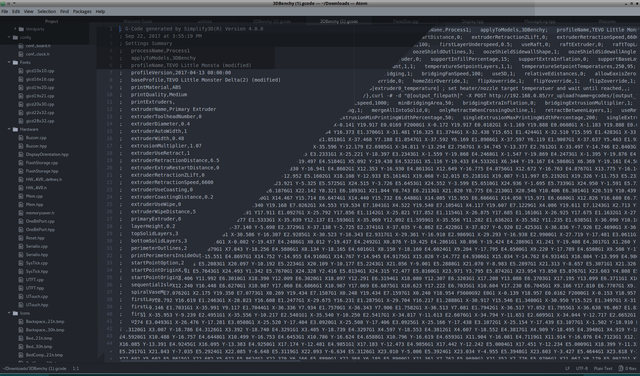Image resolution: width=640 pixels, height=376 pixels.
Task: Click the FlashStorage.hpp file icon
Action: [21, 171]
